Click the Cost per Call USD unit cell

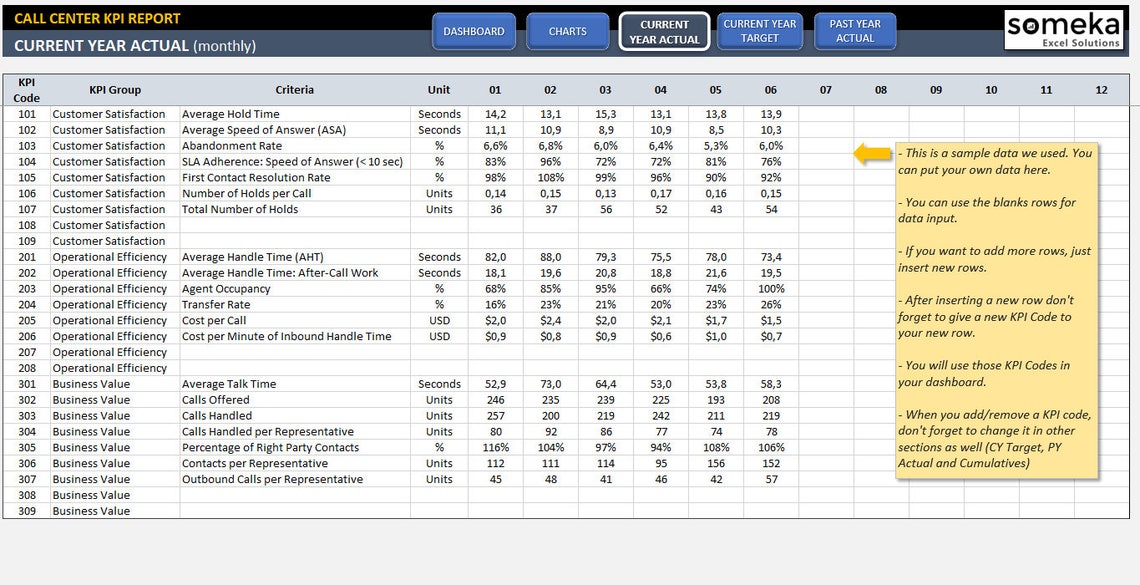coord(438,320)
